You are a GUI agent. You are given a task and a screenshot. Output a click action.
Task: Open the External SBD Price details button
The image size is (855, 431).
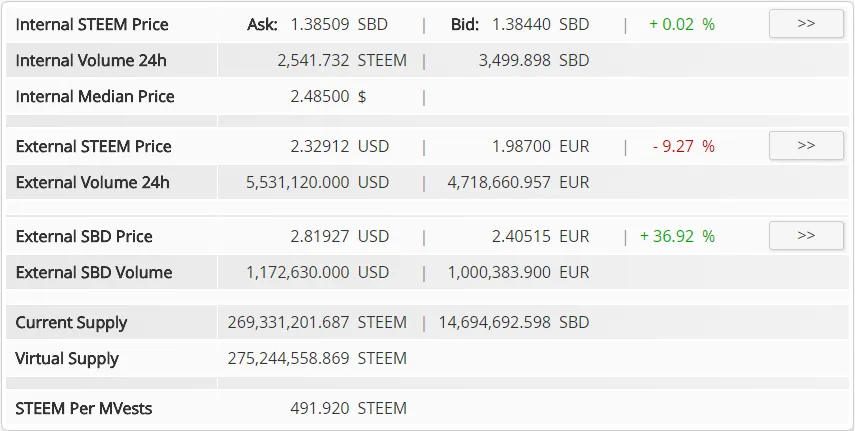(x=806, y=236)
